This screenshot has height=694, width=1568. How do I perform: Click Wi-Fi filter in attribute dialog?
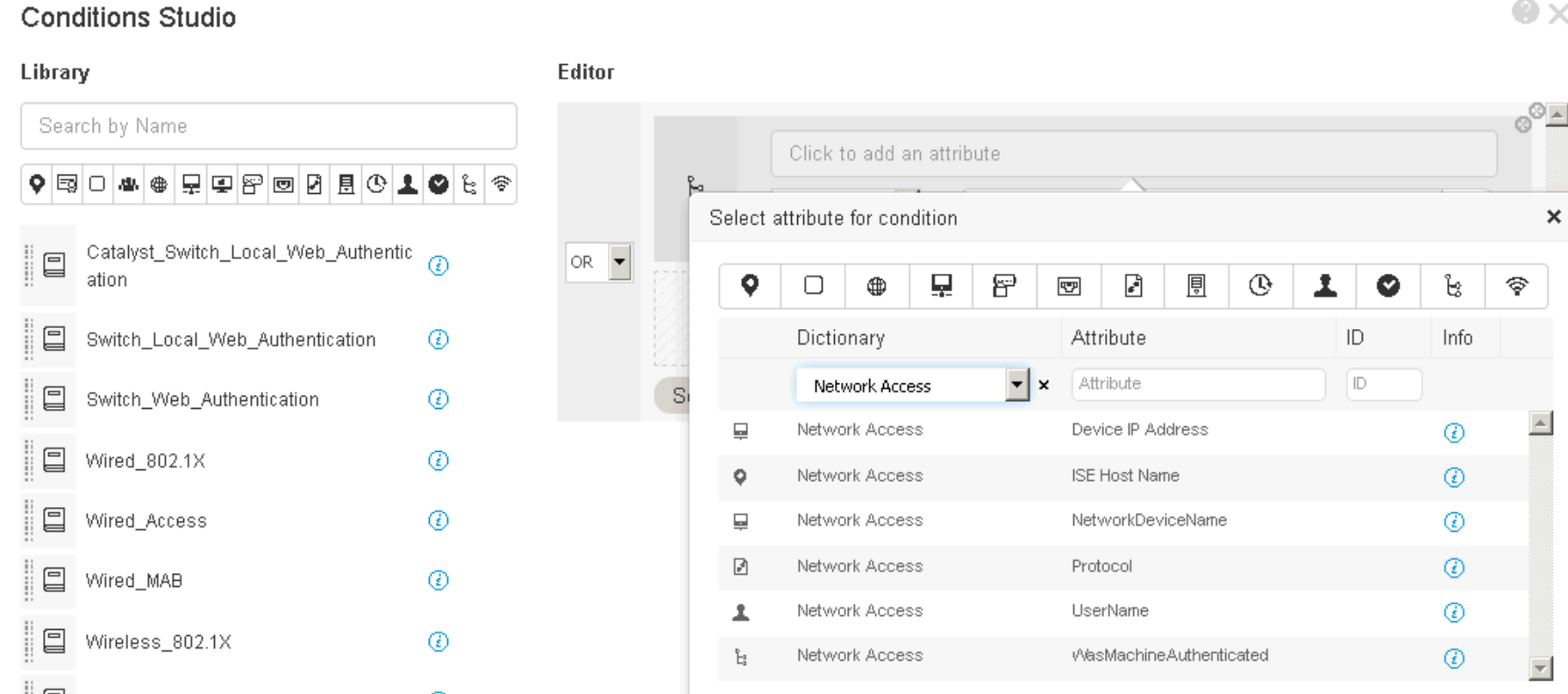pyautogui.click(x=1516, y=286)
